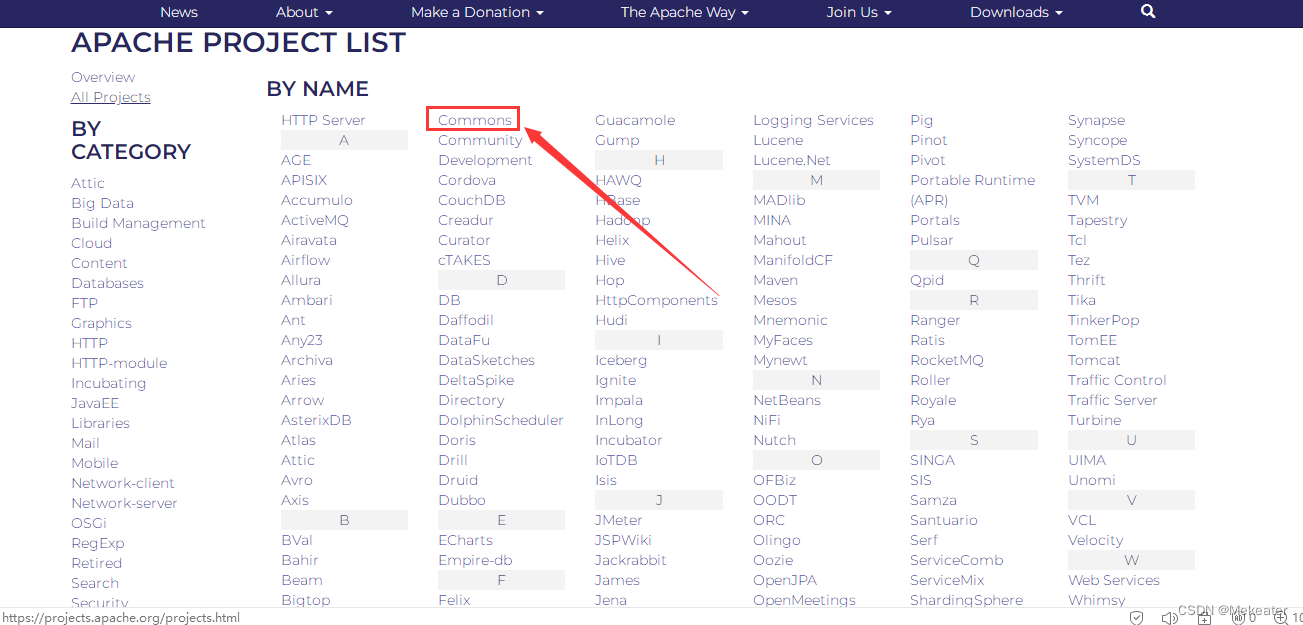Click the ad-blocker icon in the status bar
The width and height of the screenshot is (1303, 625).
[x=1238, y=618]
